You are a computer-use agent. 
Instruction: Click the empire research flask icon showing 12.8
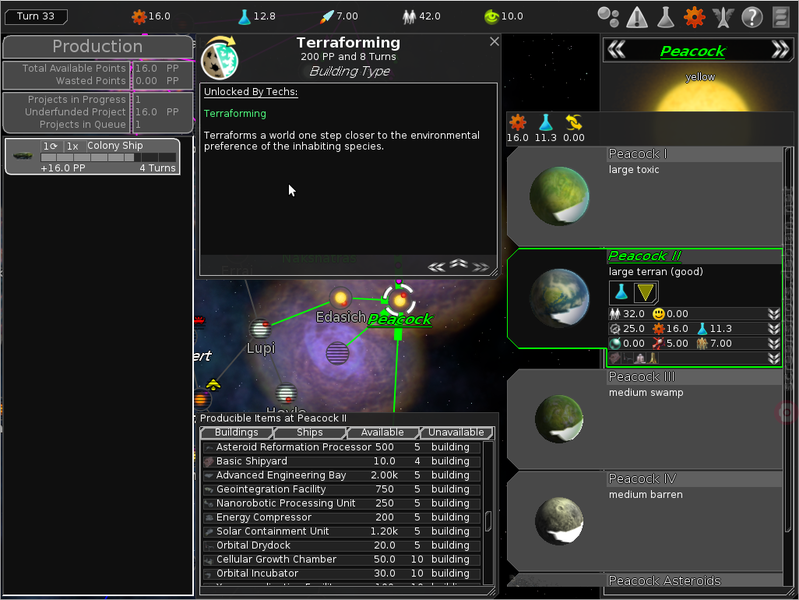point(245,17)
